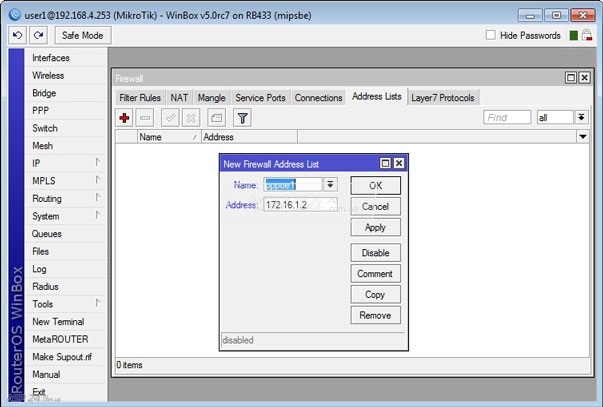Click the Address input field
The width and height of the screenshot is (603, 407).
[x=299, y=205]
